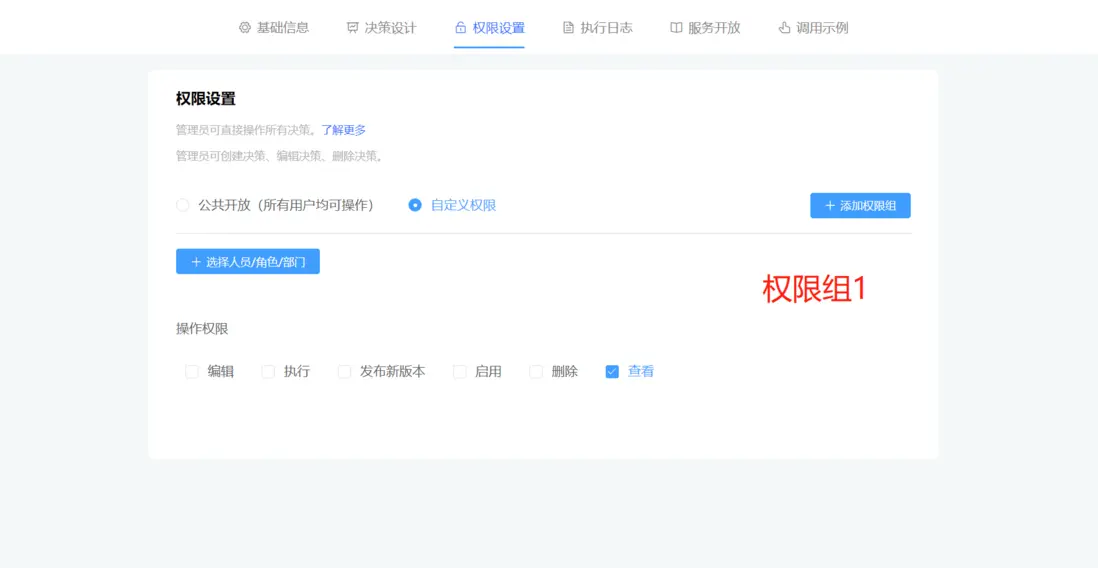The image size is (1098, 568).
Task: Click the 了解更多 link
Action: coord(343,130)
